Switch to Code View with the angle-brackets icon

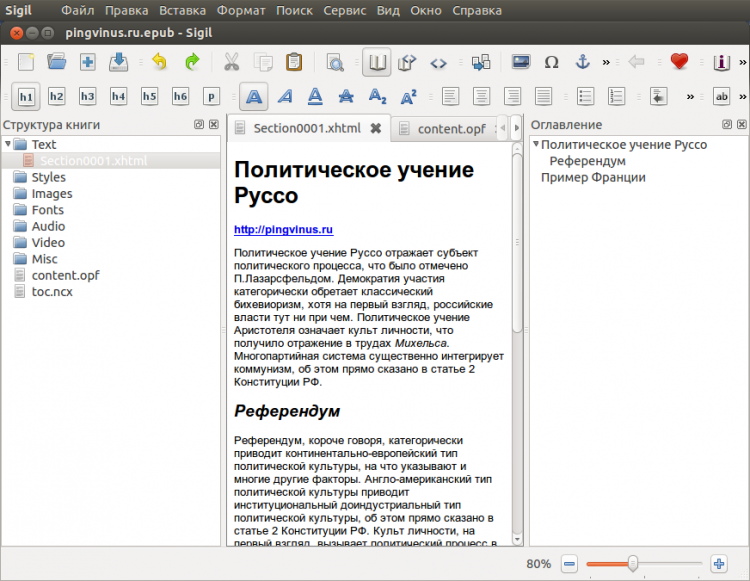[x=438, y=62]
